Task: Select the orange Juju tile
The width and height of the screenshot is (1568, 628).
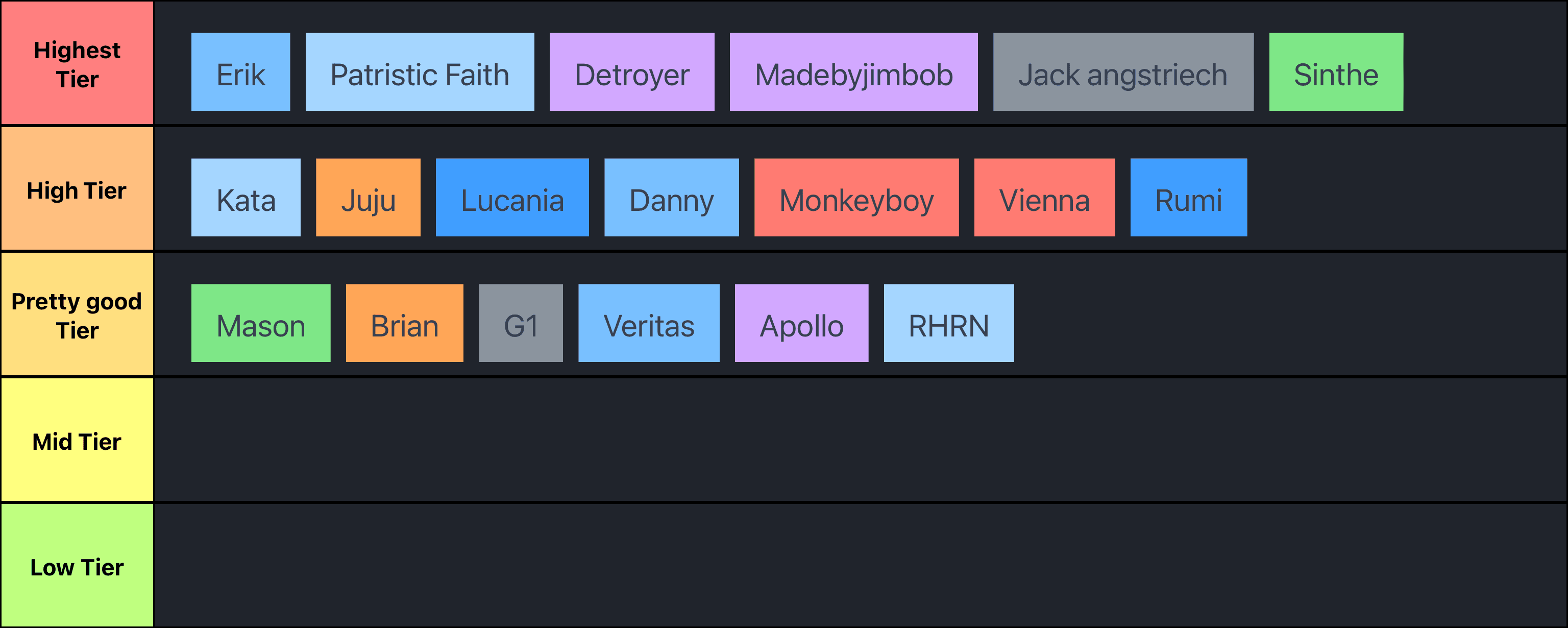Action: pyautogui.click(x=368, y=198)
